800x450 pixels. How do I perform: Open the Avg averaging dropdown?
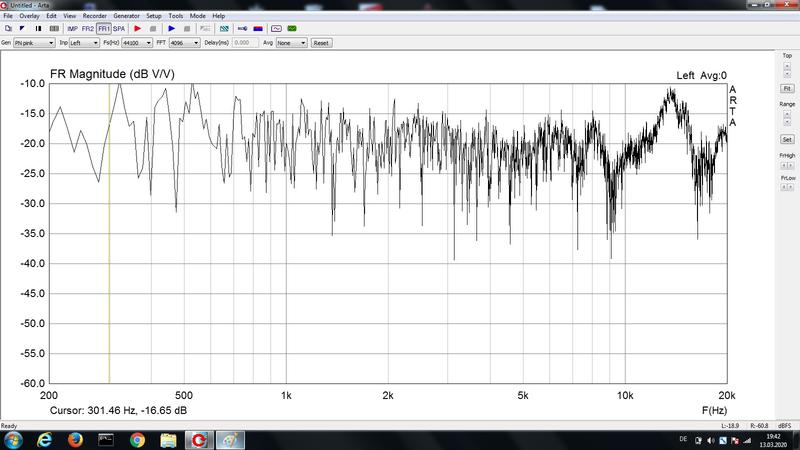coord(291,43)
